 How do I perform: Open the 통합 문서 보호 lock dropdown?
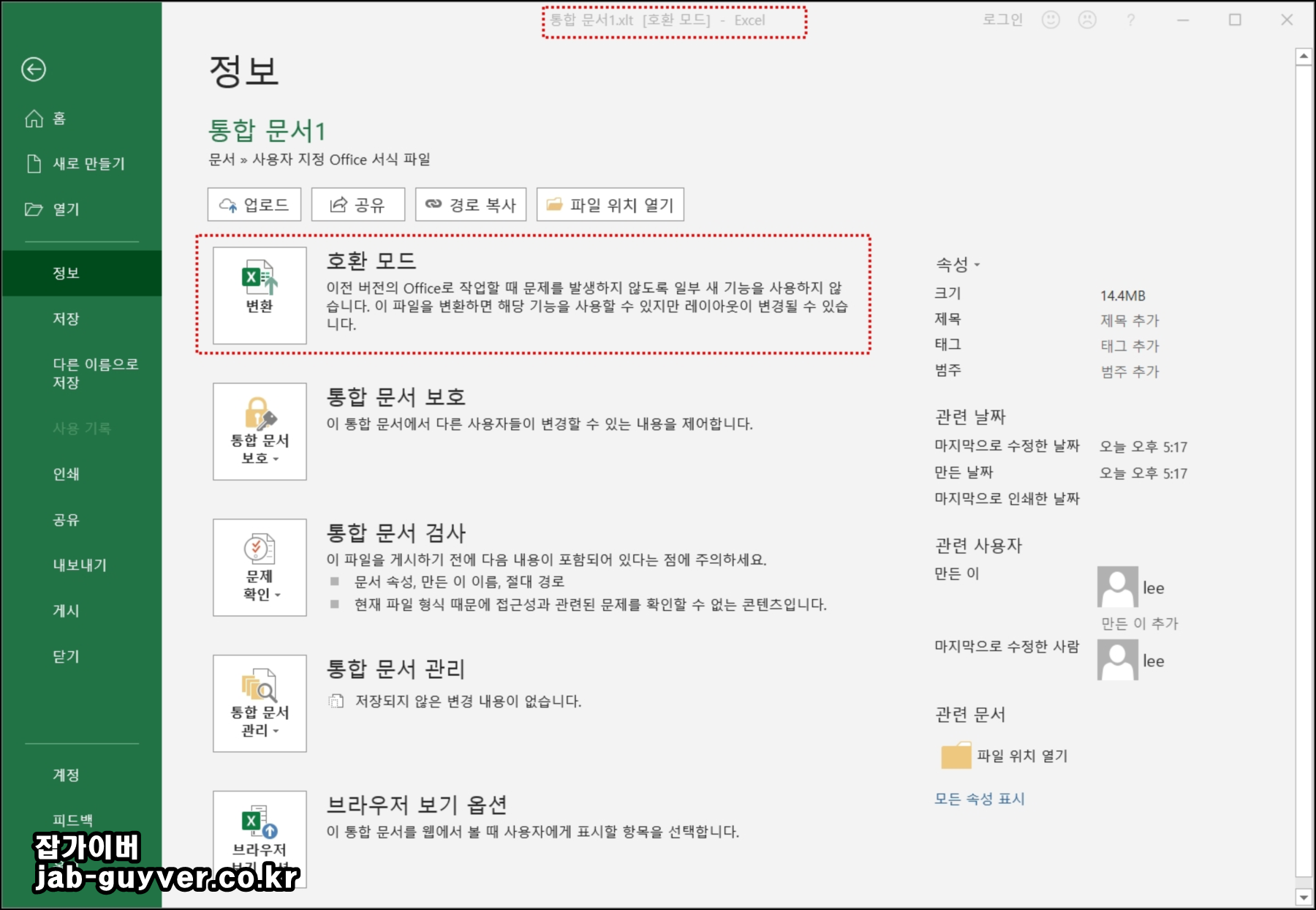tap(260, 432)
